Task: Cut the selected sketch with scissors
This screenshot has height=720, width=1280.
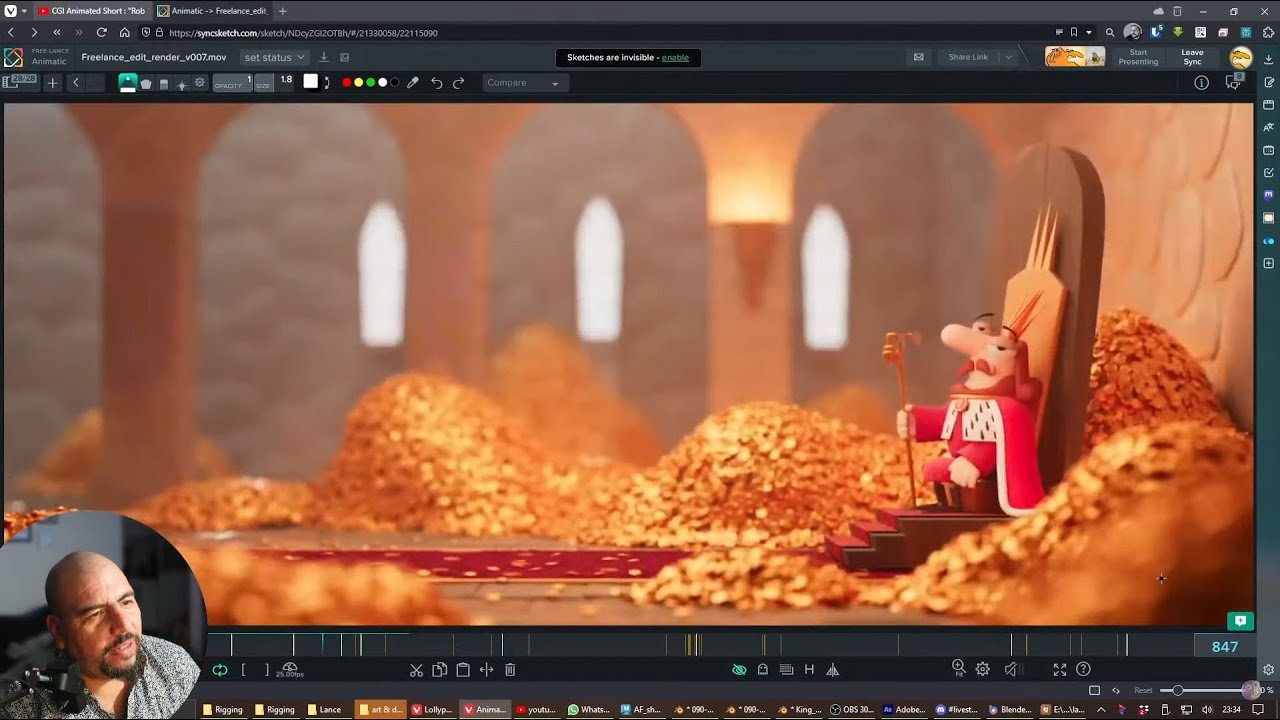Action: pos(416,670)
